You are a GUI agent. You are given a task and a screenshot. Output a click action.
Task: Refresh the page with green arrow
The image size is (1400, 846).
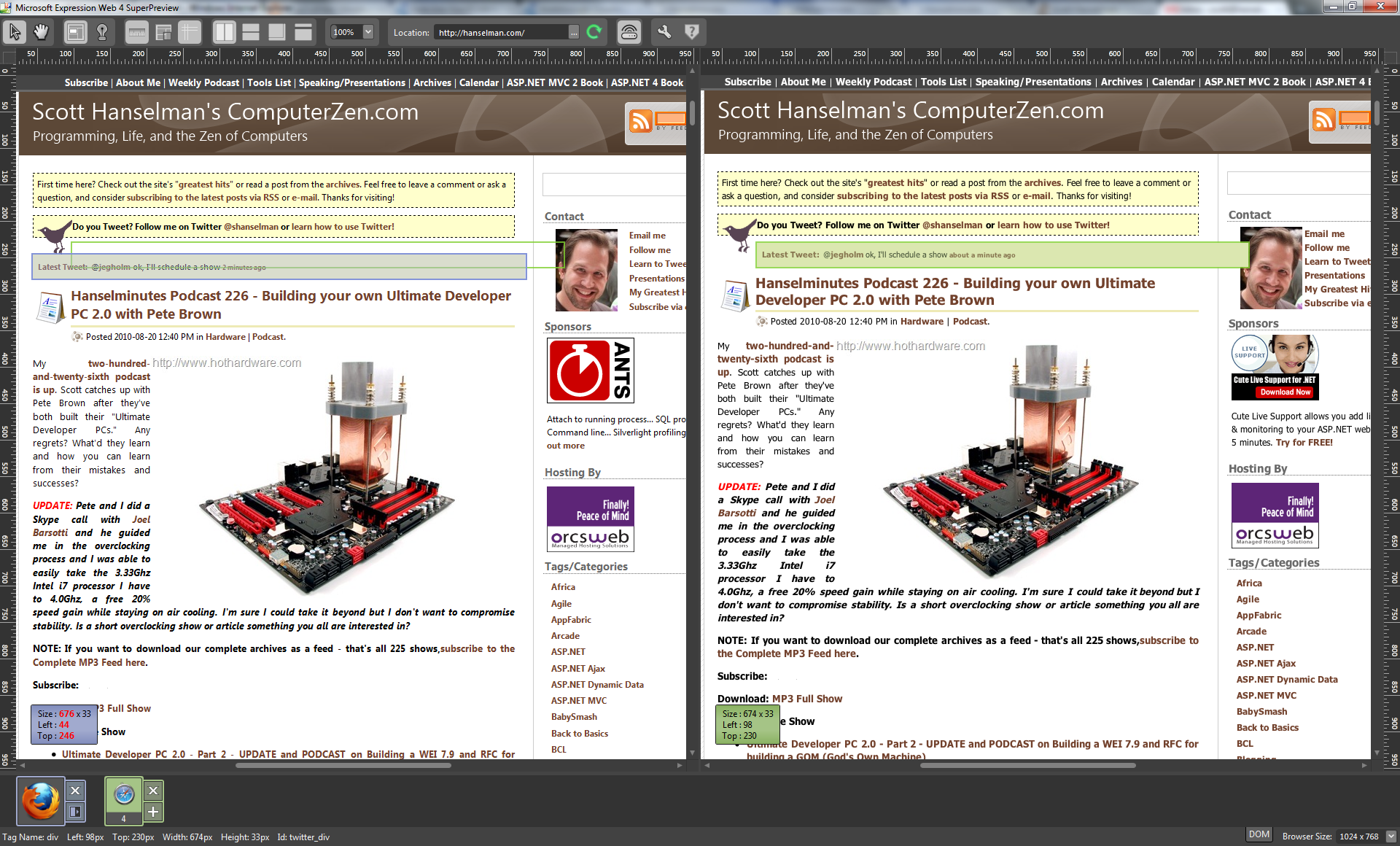point(594,32)
